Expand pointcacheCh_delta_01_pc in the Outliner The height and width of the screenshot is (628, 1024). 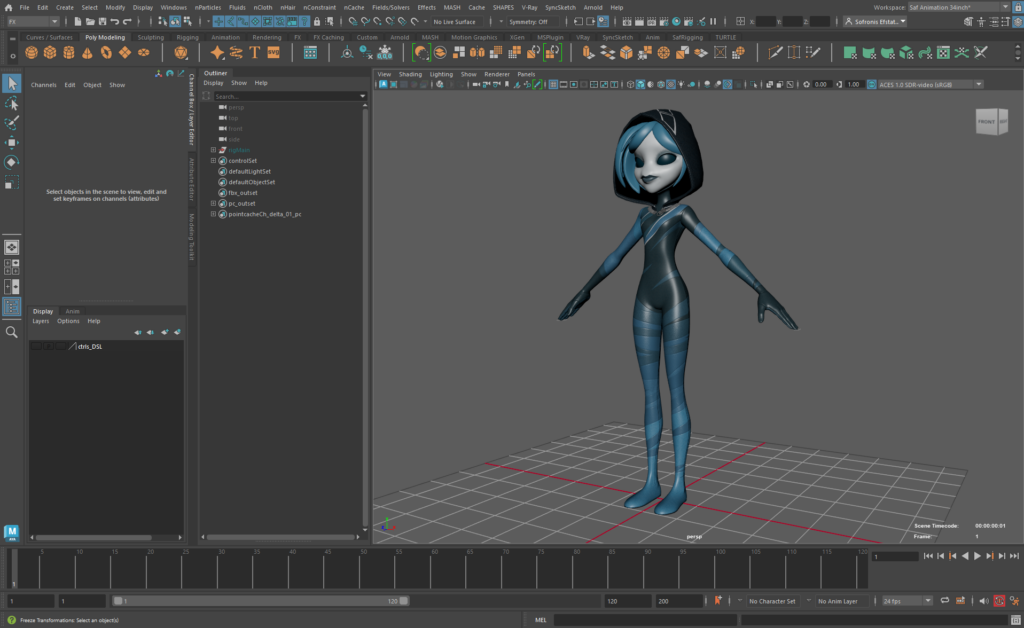(x=213, y=214)
